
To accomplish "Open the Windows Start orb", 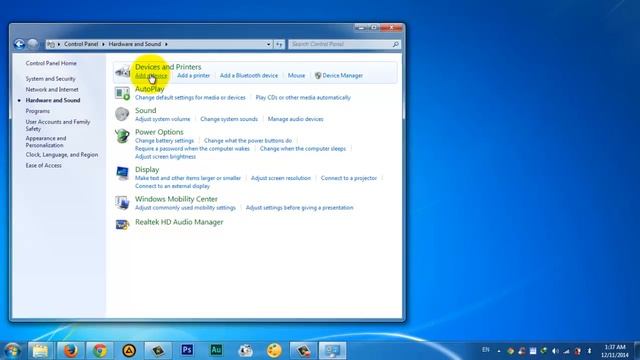I will [x=12, y=351].
